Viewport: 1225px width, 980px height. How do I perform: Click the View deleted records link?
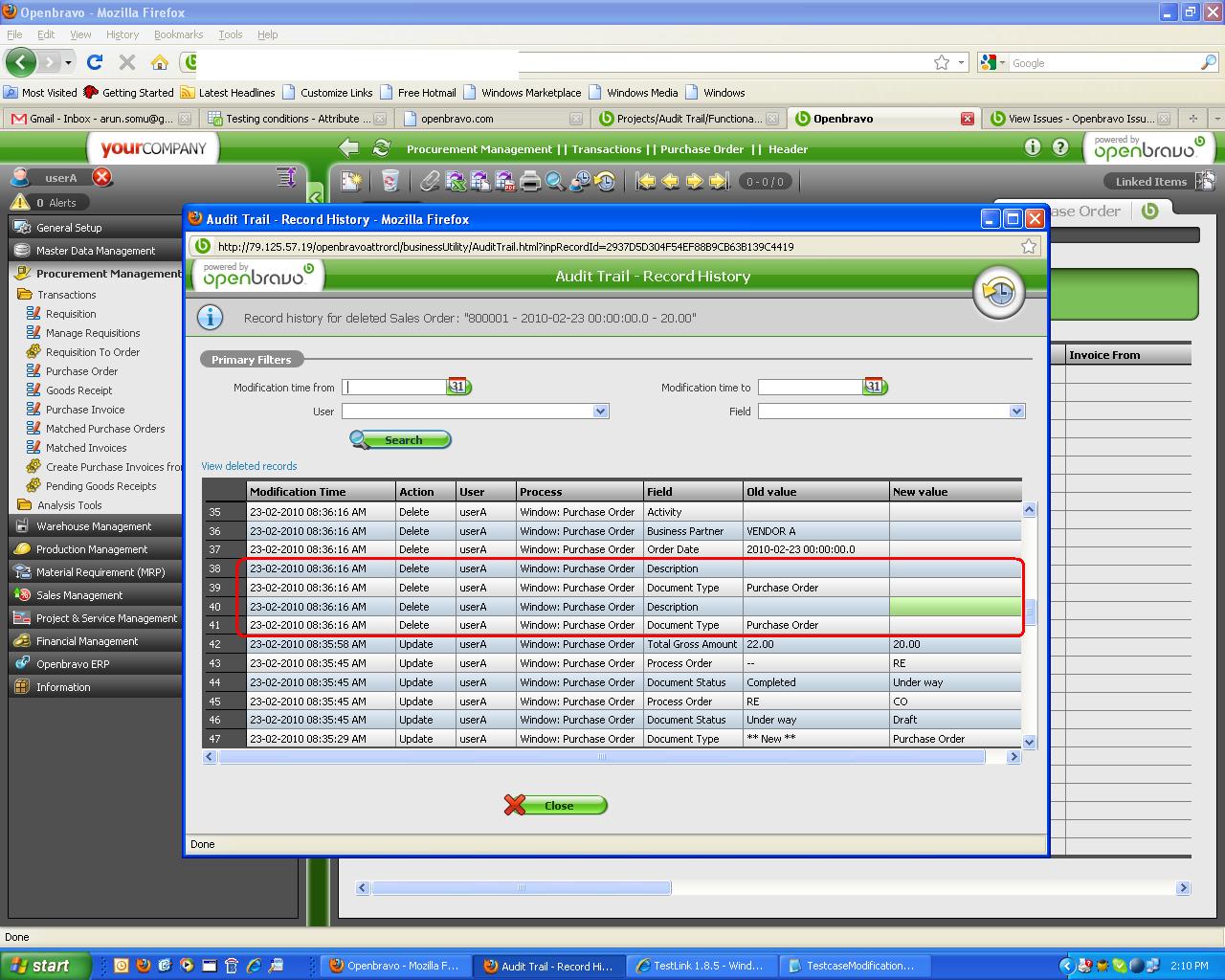coord(249,466)
